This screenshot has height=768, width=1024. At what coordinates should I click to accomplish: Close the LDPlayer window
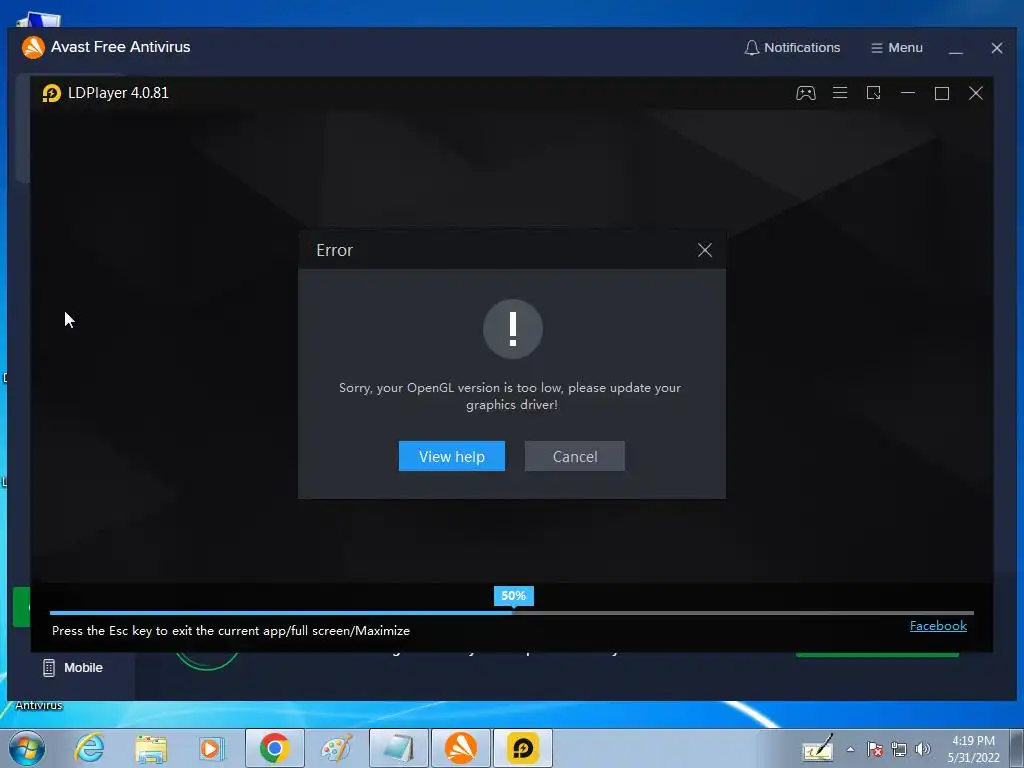pyautogui.click(x=976, y=93)
